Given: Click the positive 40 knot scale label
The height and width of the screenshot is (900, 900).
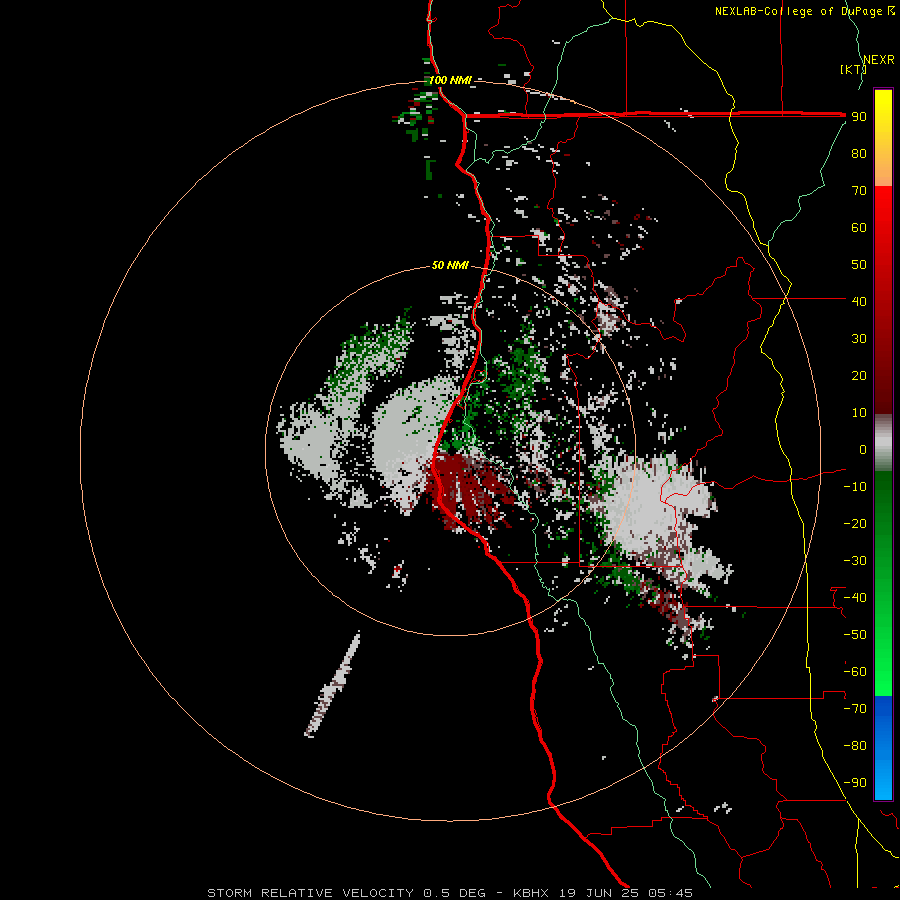Looking at the screenshot, I should [x=859, y=302].
